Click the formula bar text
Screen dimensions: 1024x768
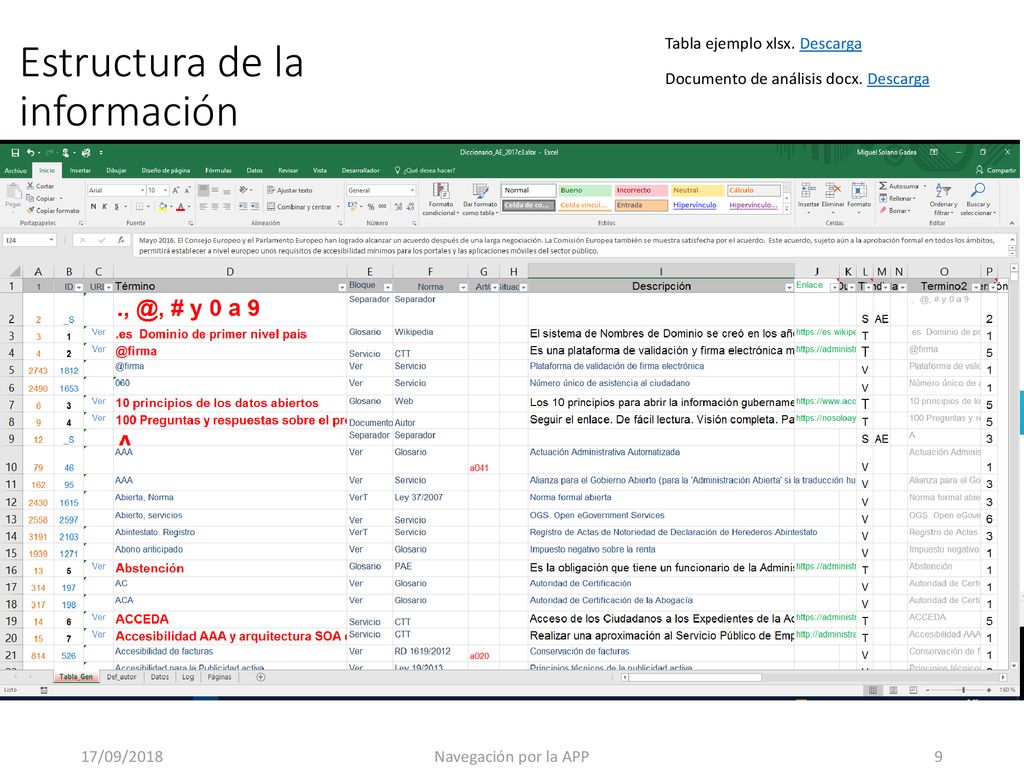pyautogui.click(x=568, y=246)
